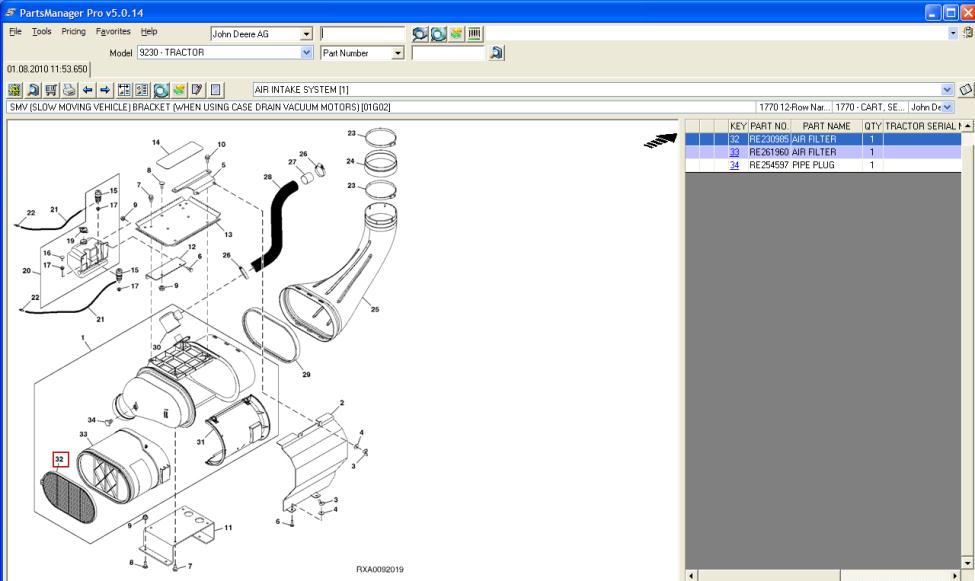
Task: Click callout number 33 in the diagram
Action: click(x=83, y=434)
